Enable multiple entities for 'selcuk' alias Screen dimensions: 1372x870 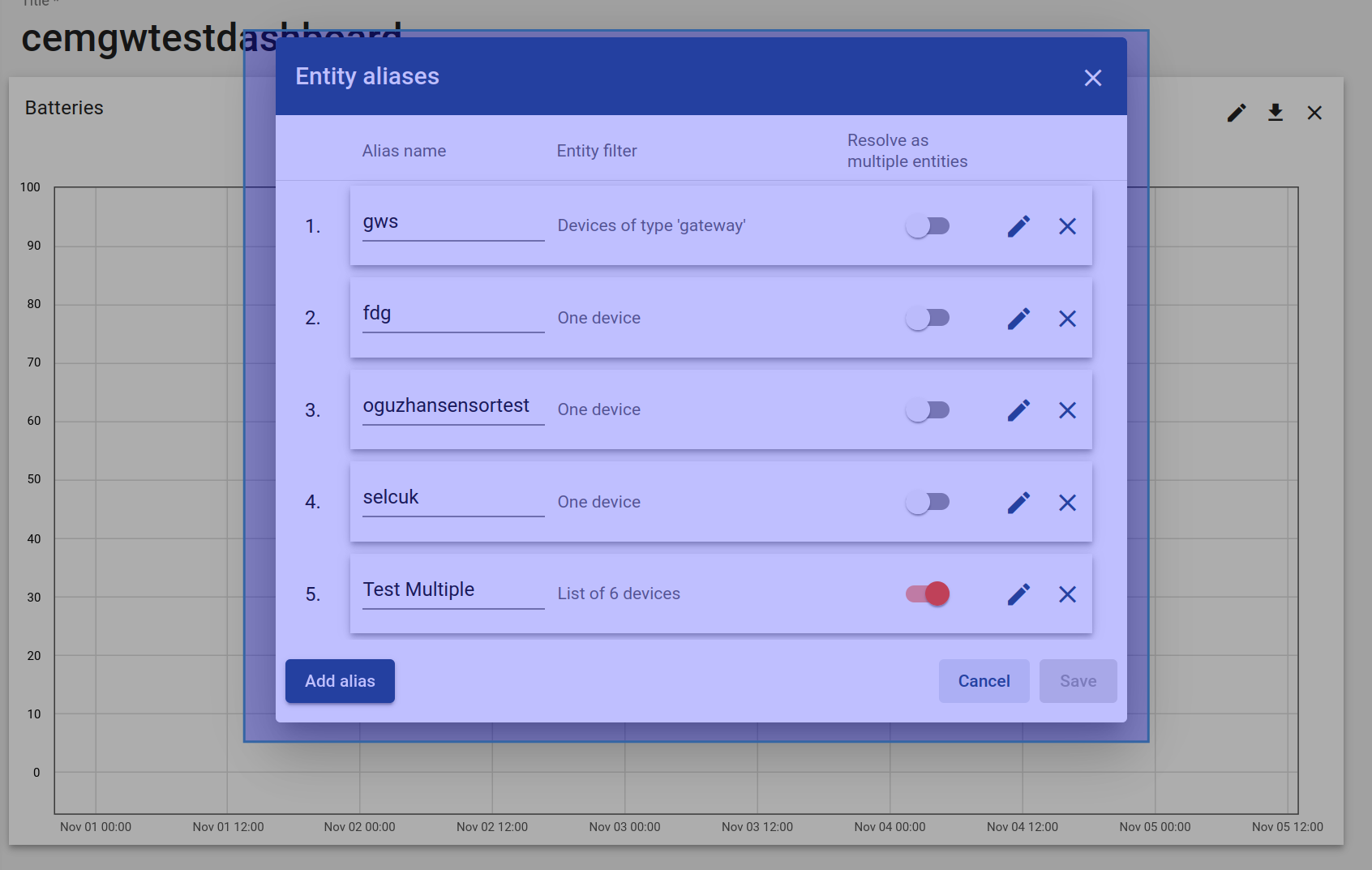pyautogui.click(x=928, y=502)
